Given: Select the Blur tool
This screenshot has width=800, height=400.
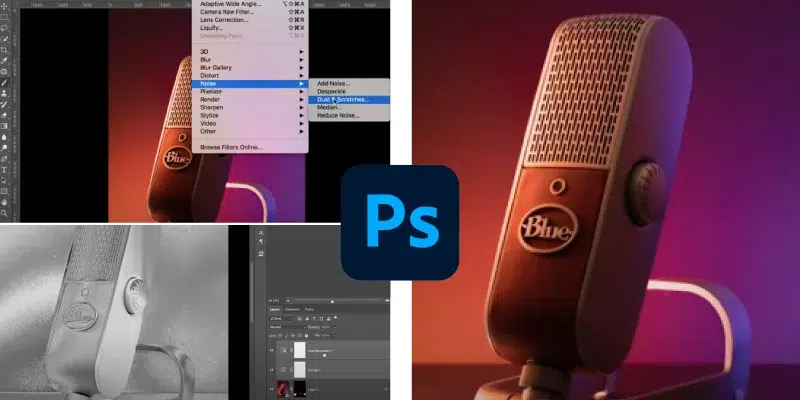Looking at the screenshot, I should [x=5, y=136].
